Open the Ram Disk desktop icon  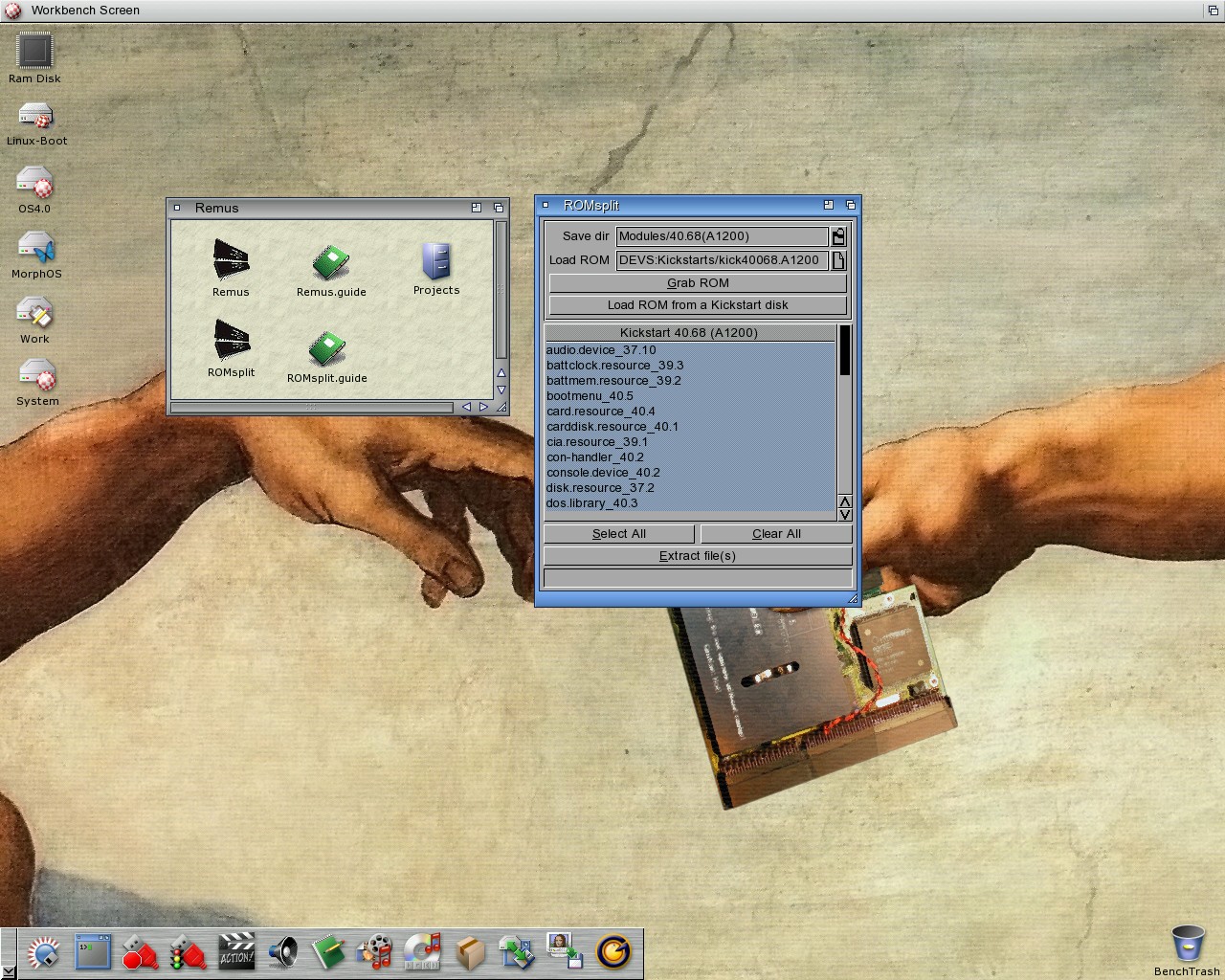(x=34, y=52)
